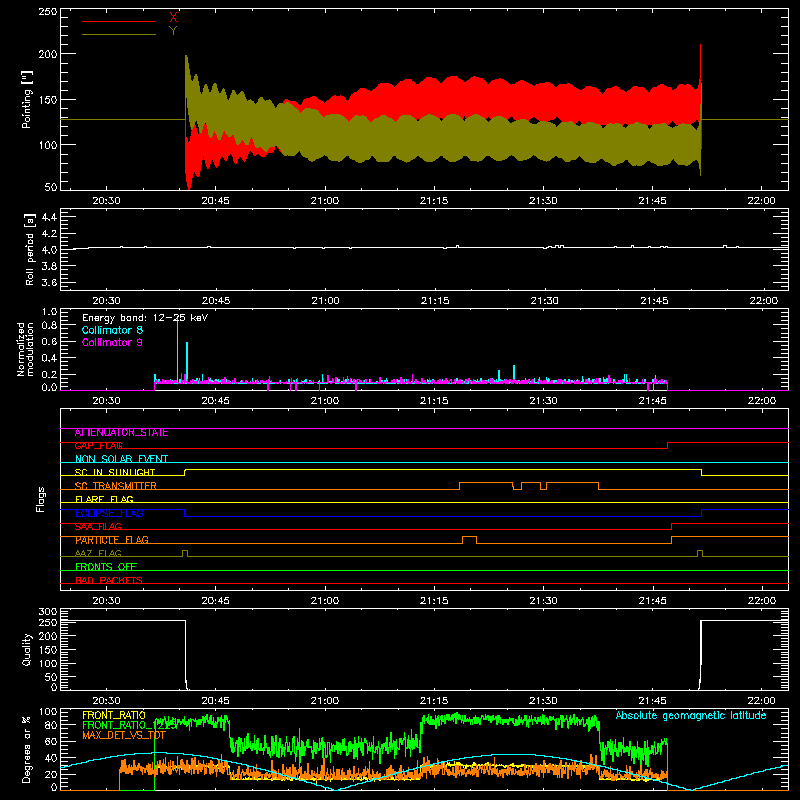Select the Y legend label
Screen dimensions: 800x800
click(x=173, y=31)
